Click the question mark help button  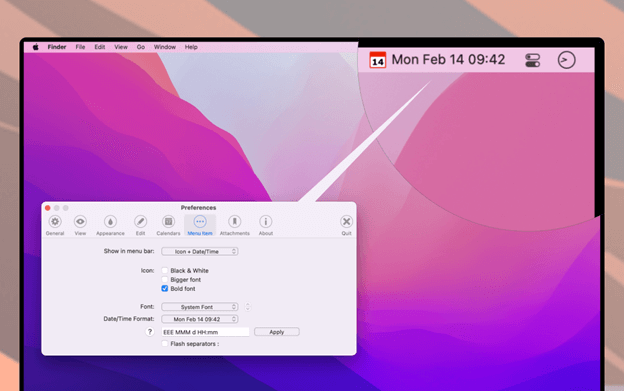click(x=150, y=332)
